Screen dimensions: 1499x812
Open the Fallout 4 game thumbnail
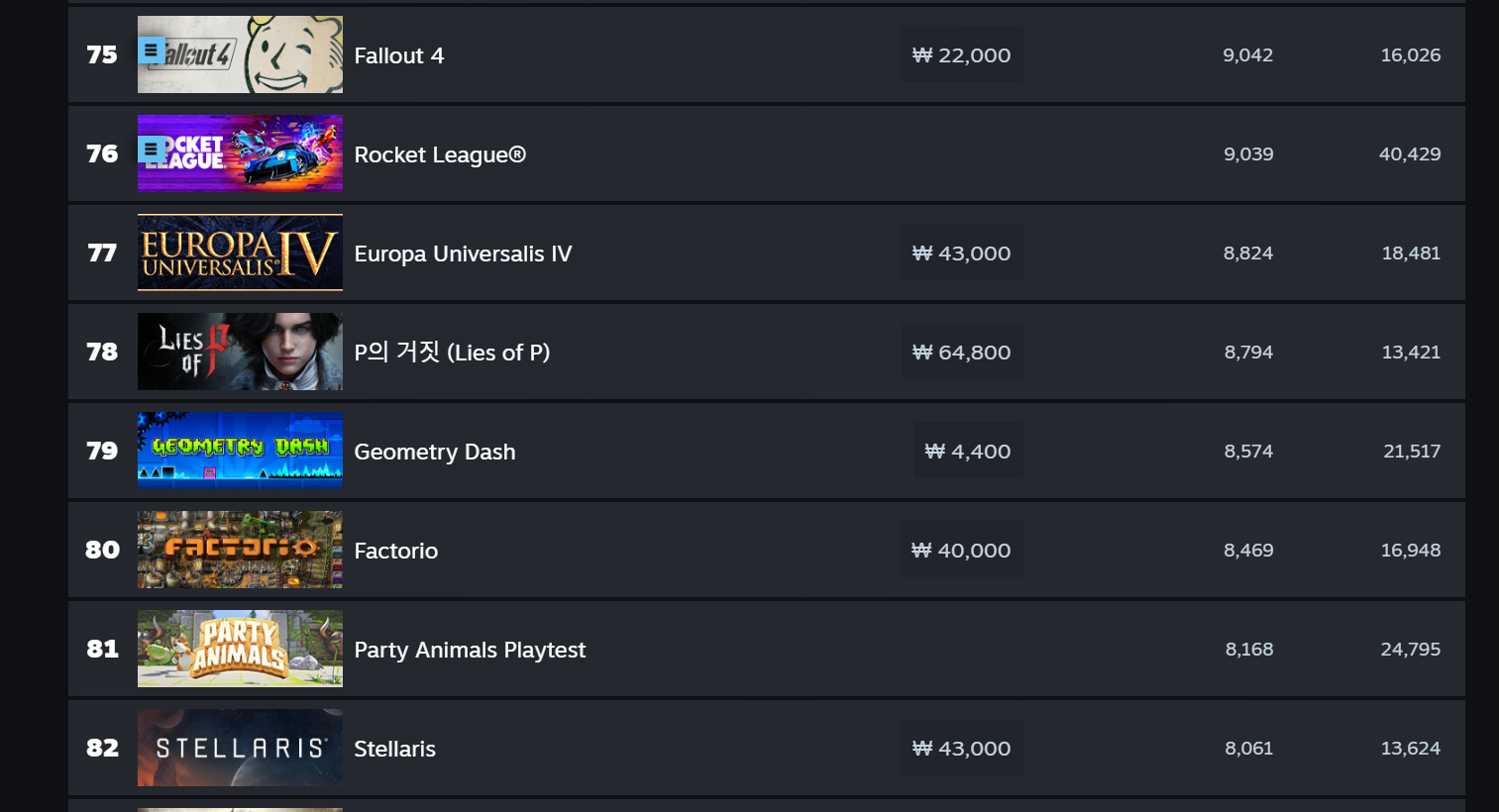(240, 54)
